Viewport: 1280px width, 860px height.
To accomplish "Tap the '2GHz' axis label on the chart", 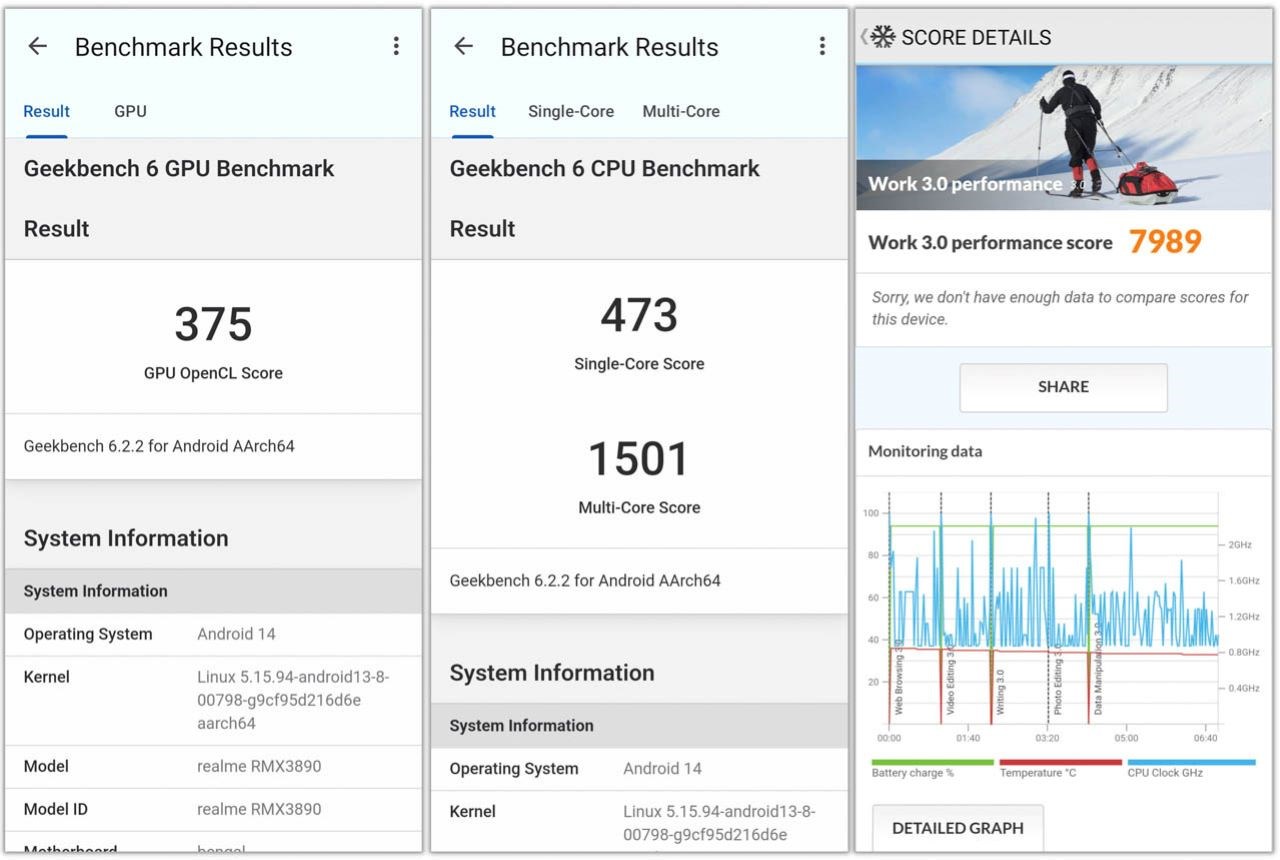I will coord(1240,545).
